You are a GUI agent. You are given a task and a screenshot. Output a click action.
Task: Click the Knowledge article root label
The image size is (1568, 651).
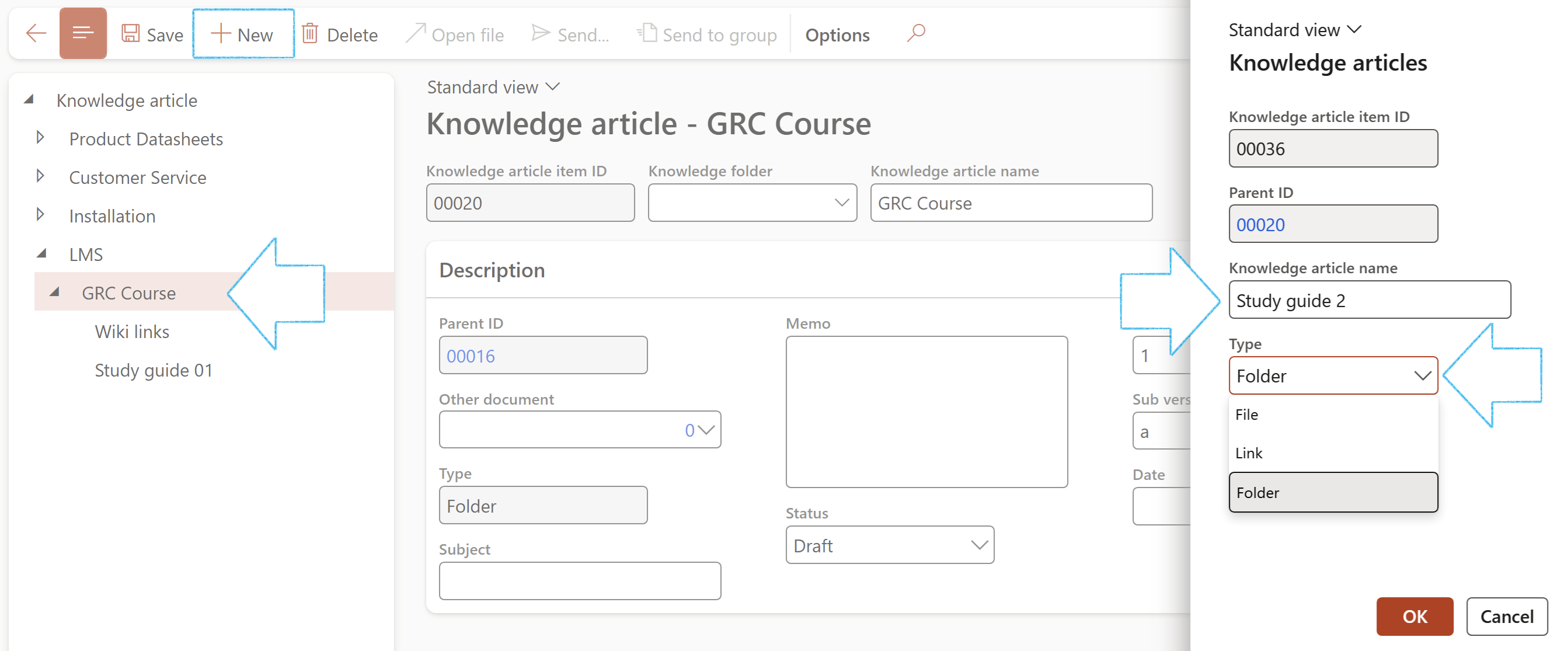(x=127, y=100)
